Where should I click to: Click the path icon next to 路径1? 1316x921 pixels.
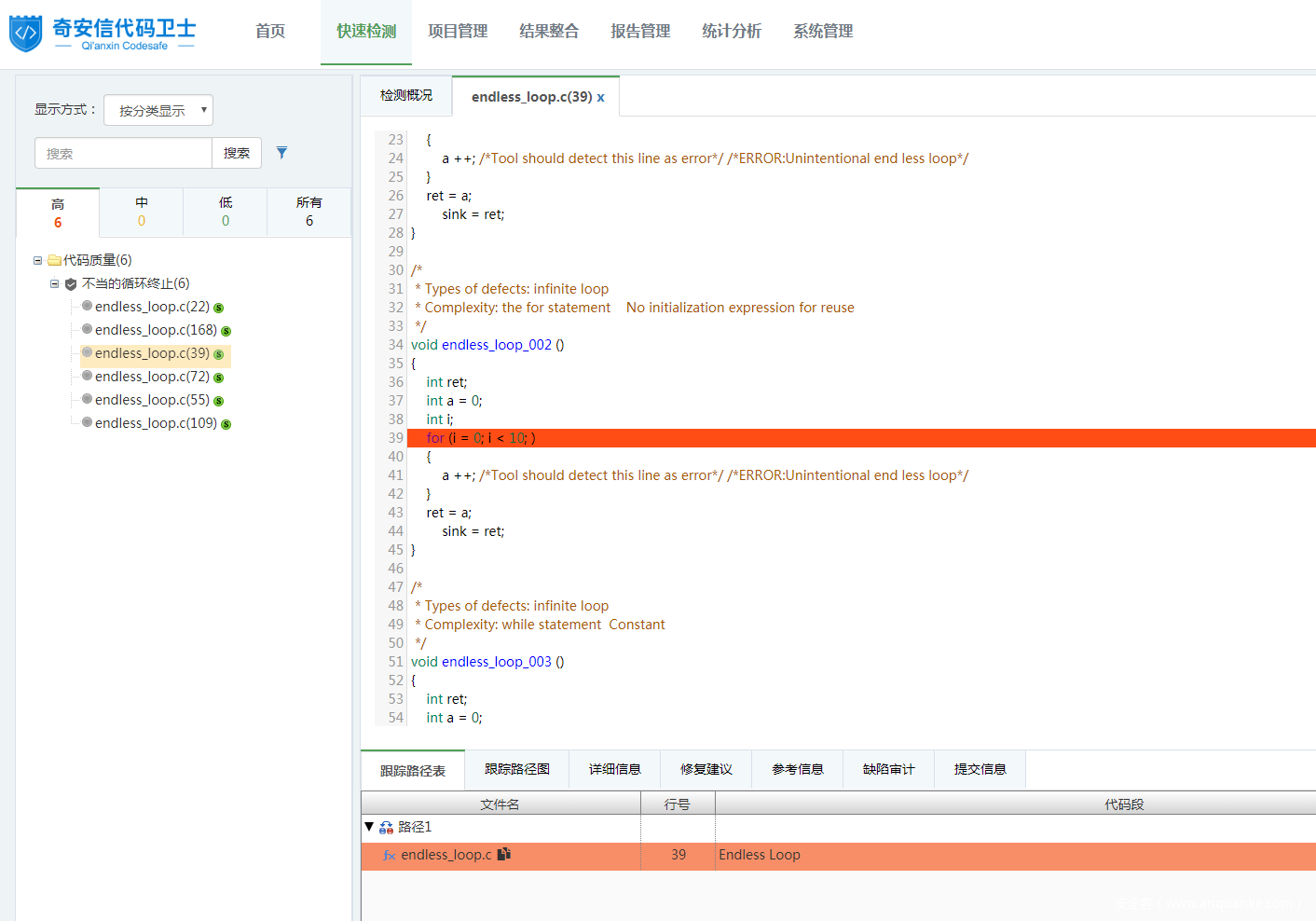coord(387,828)
